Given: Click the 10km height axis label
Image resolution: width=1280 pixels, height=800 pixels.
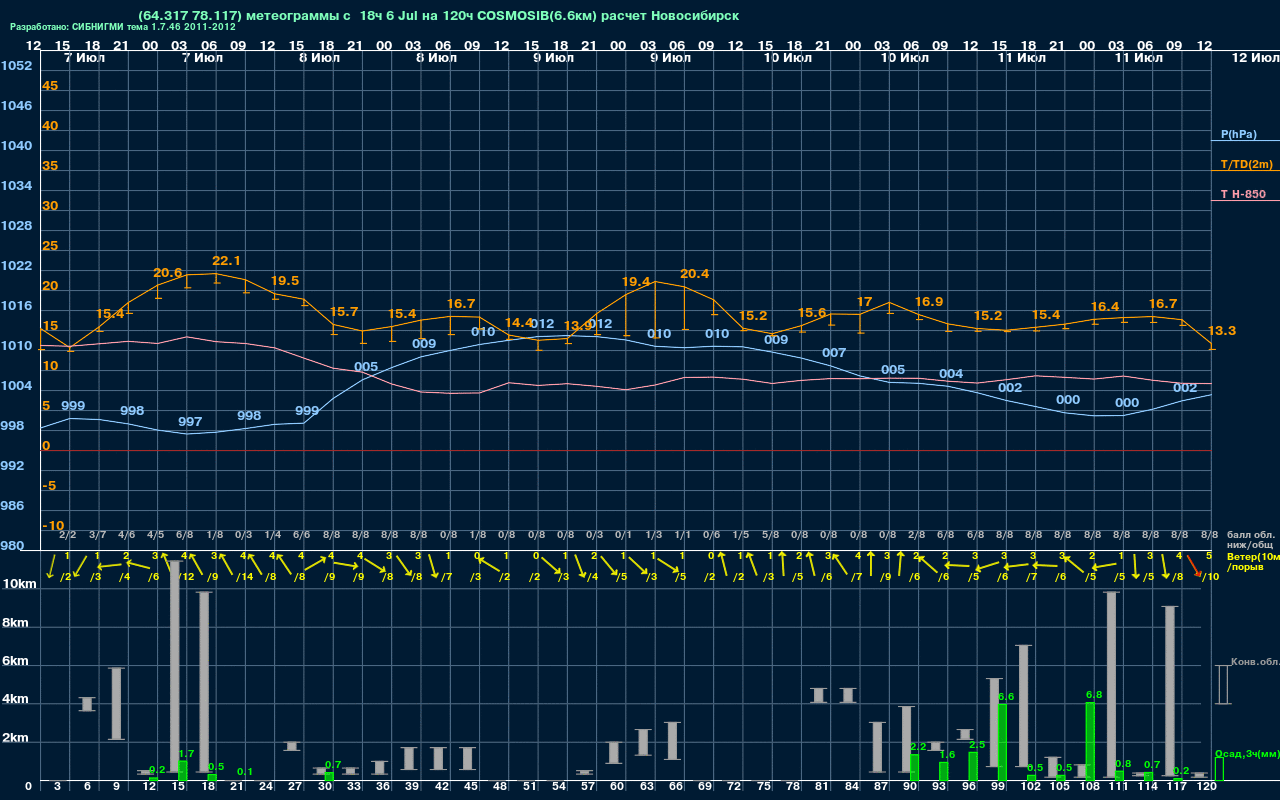Looking at the screenshot, I should [21, 584].
